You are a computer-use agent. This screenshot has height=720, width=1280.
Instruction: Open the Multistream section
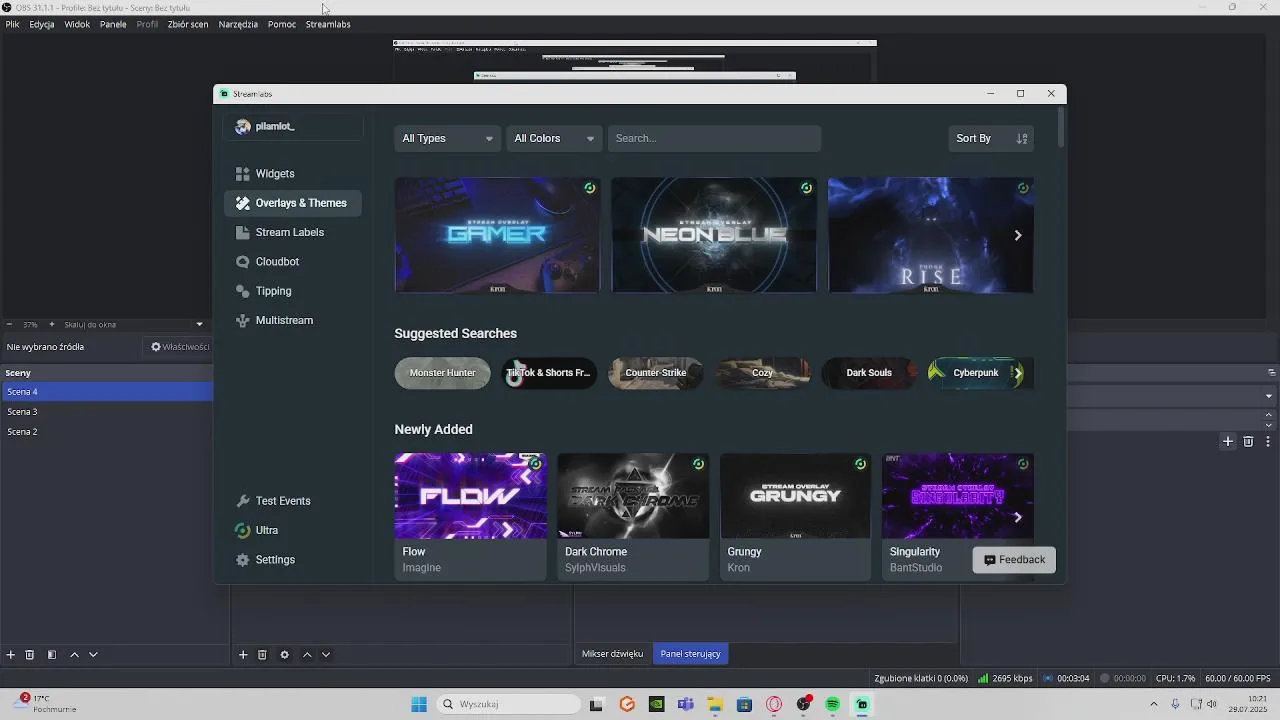(x=292, y=320)
